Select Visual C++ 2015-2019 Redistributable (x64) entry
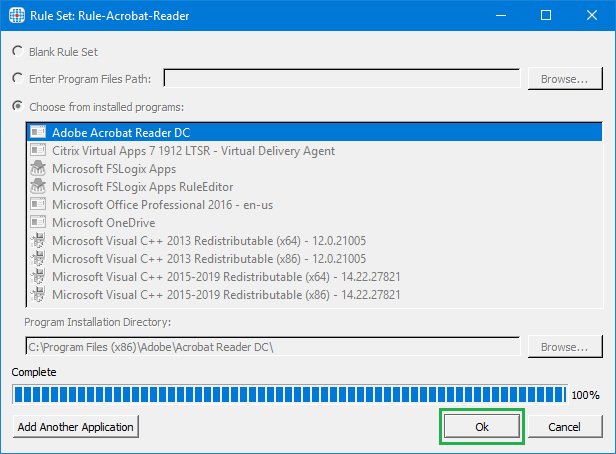Screen dimensions: 616x454 click(315, 277)
